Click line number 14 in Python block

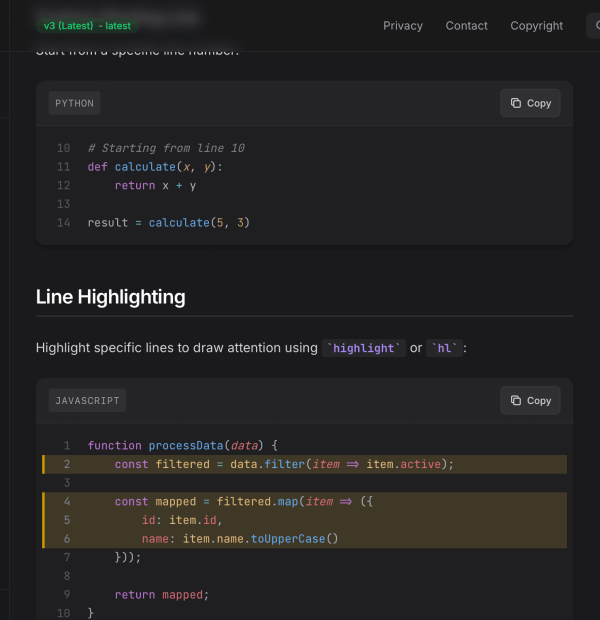(63, 223)
